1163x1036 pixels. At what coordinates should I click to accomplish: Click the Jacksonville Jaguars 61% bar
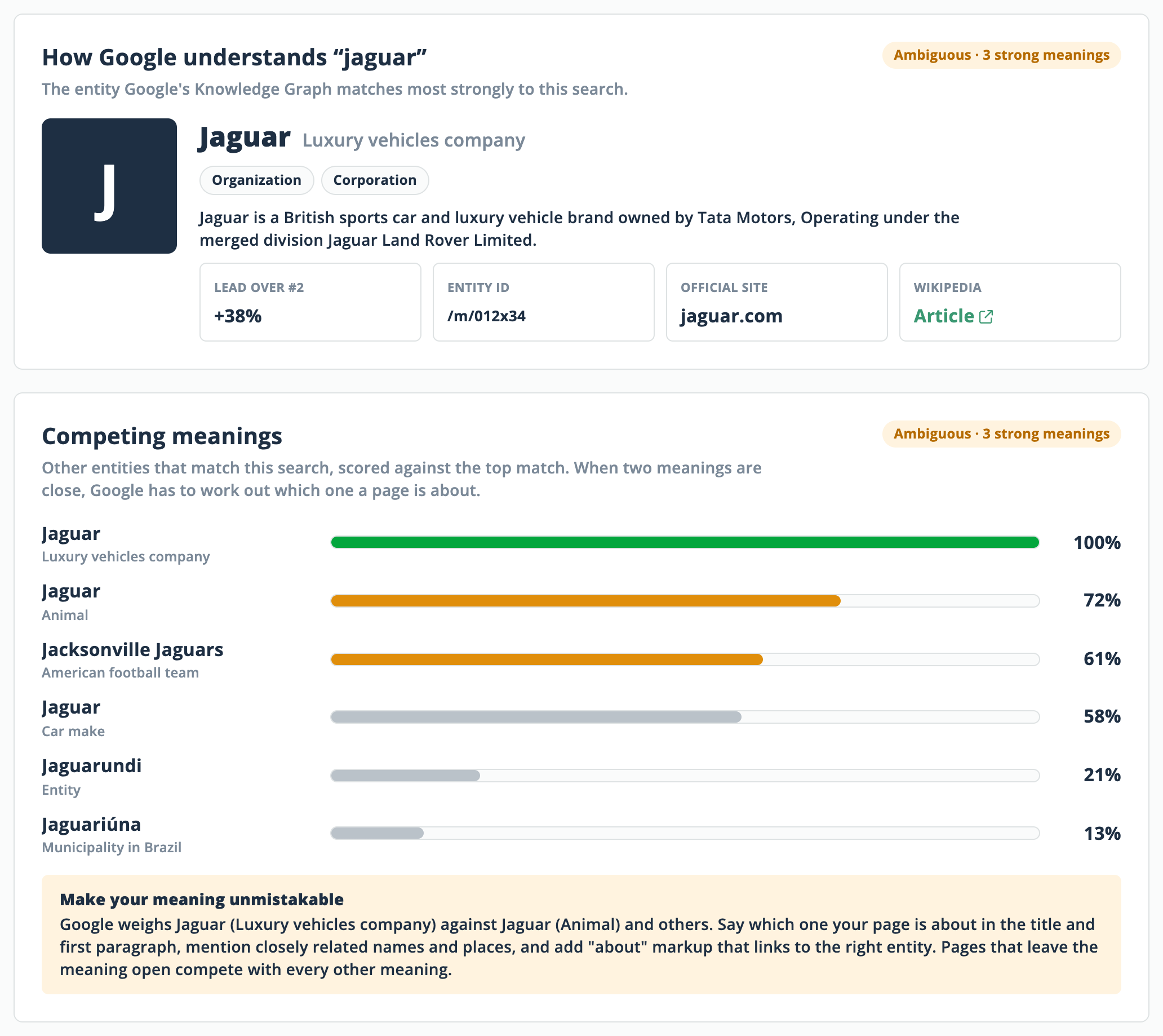pos(547,659)
